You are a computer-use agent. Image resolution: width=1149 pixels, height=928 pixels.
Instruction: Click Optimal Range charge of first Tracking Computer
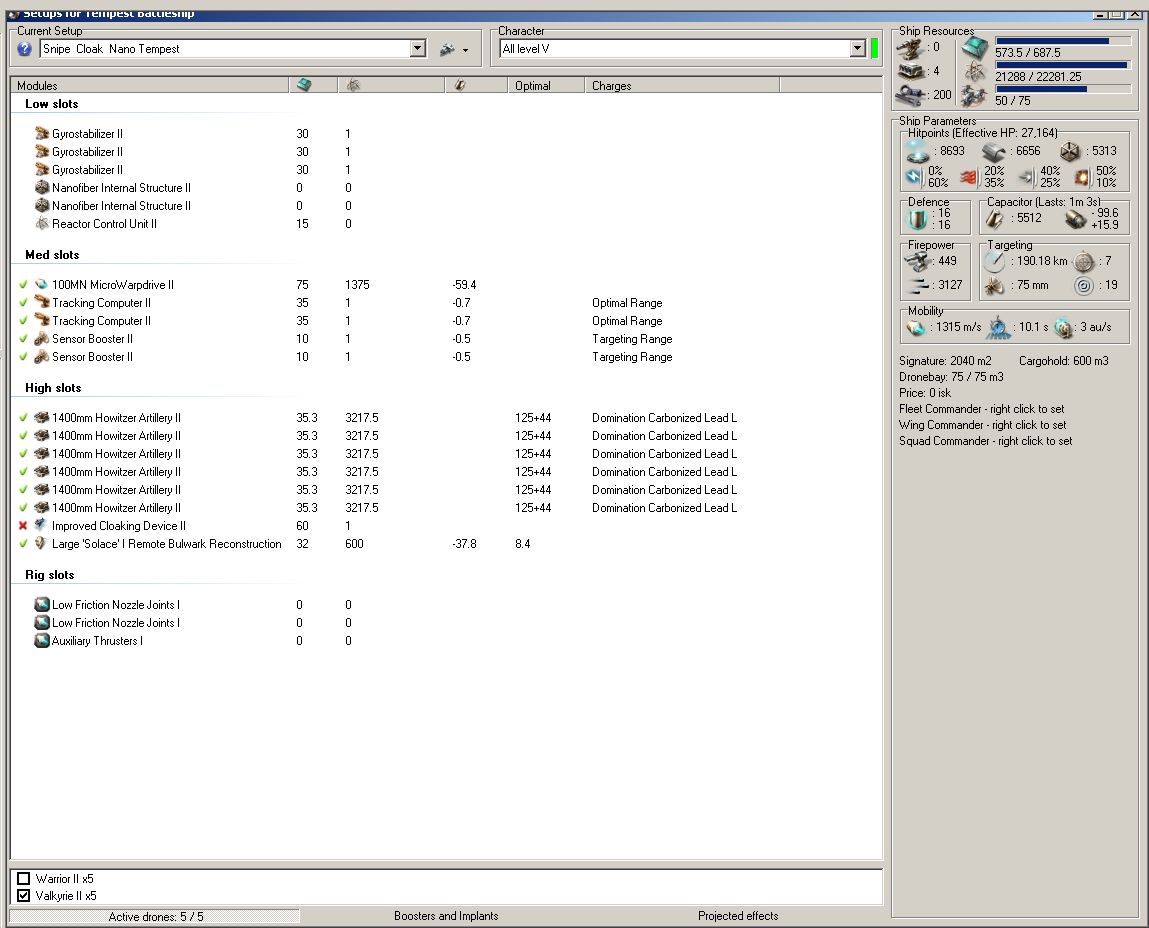pos(627,303)
